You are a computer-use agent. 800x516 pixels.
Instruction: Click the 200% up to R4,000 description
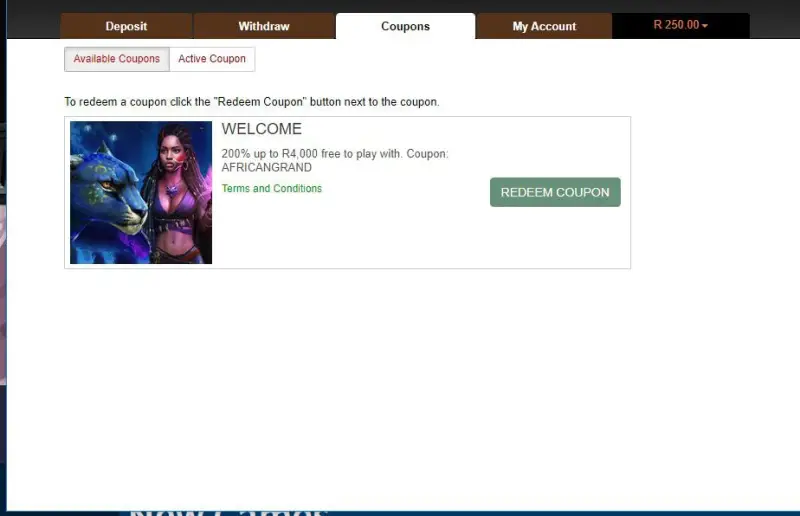(x=334, y=154)
